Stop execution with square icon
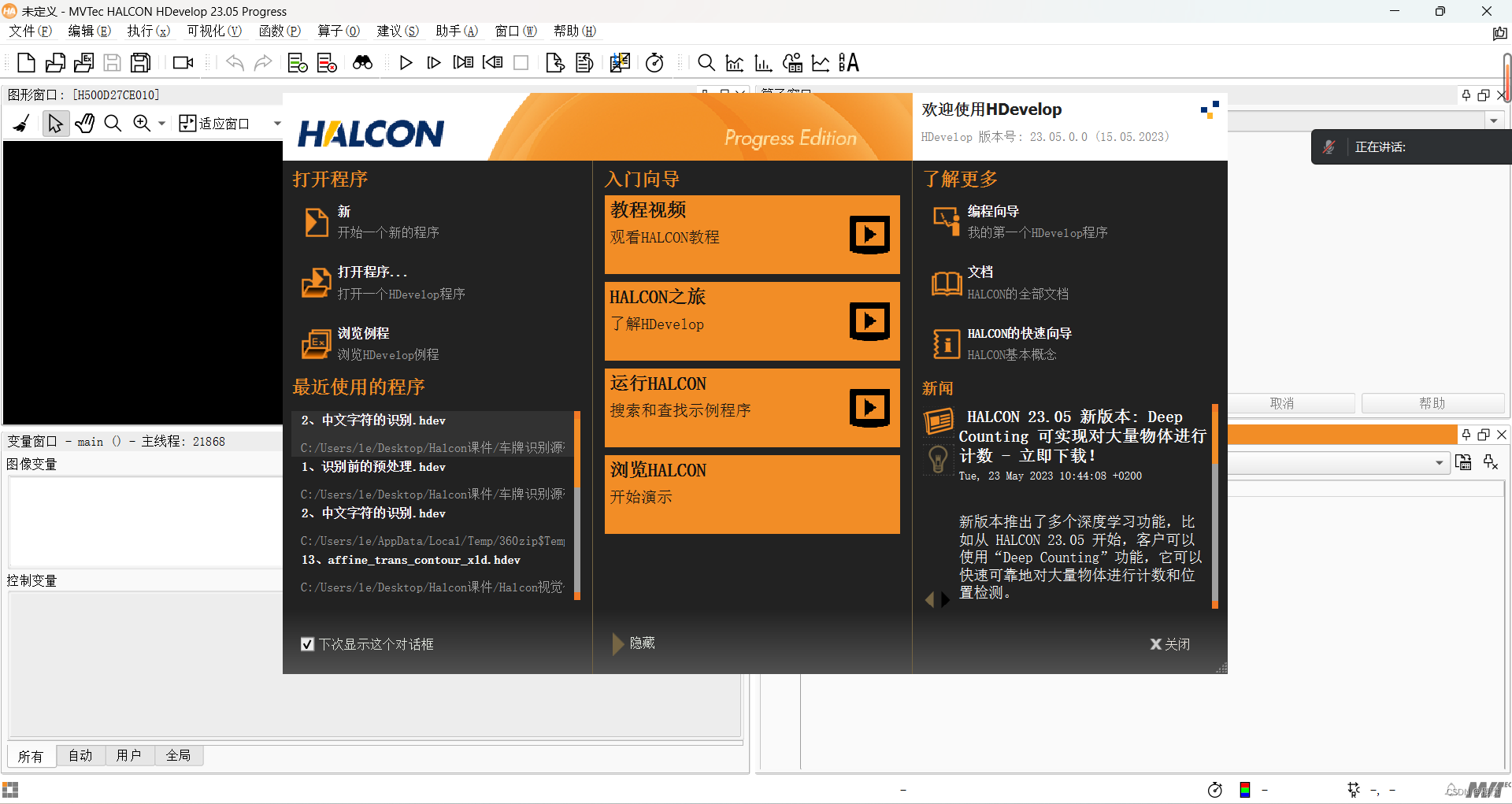1512x804 pixels. tap(521, 62)
